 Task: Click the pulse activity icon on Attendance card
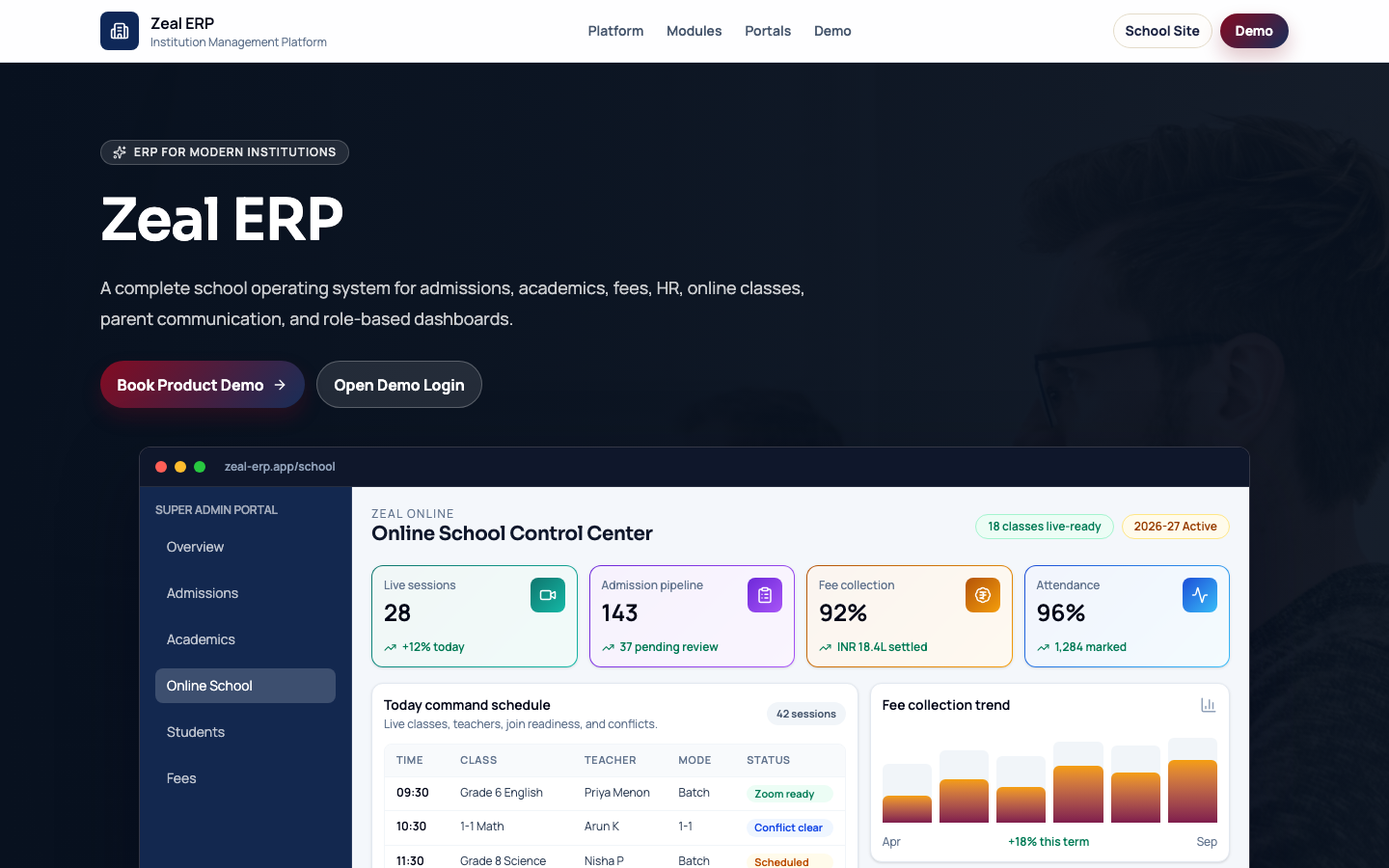coord(1200,595)
